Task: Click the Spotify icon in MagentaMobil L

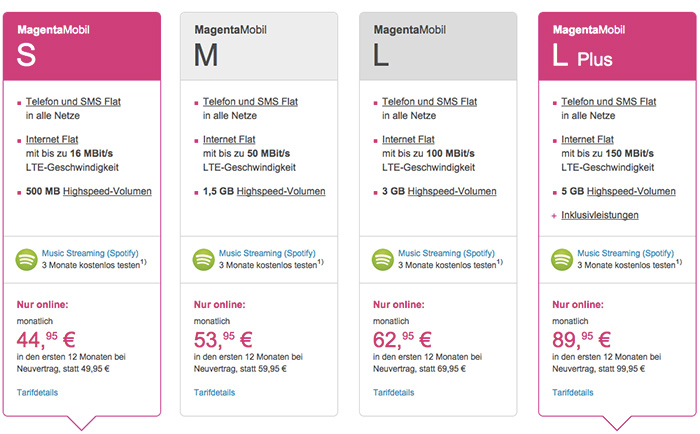Action: tap(383, 259)
